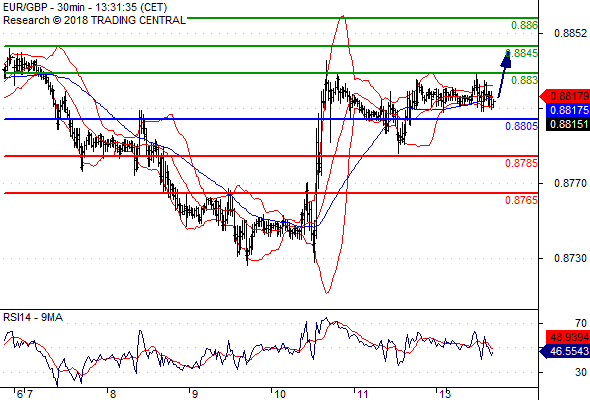Click the red 0.88179 price tag
Screen dimensions: 590x400
(565, 96)
